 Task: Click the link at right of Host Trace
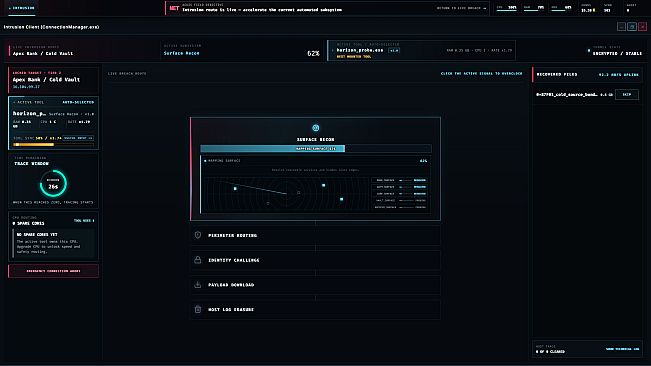pyautogui.click(x=622, y=349)
